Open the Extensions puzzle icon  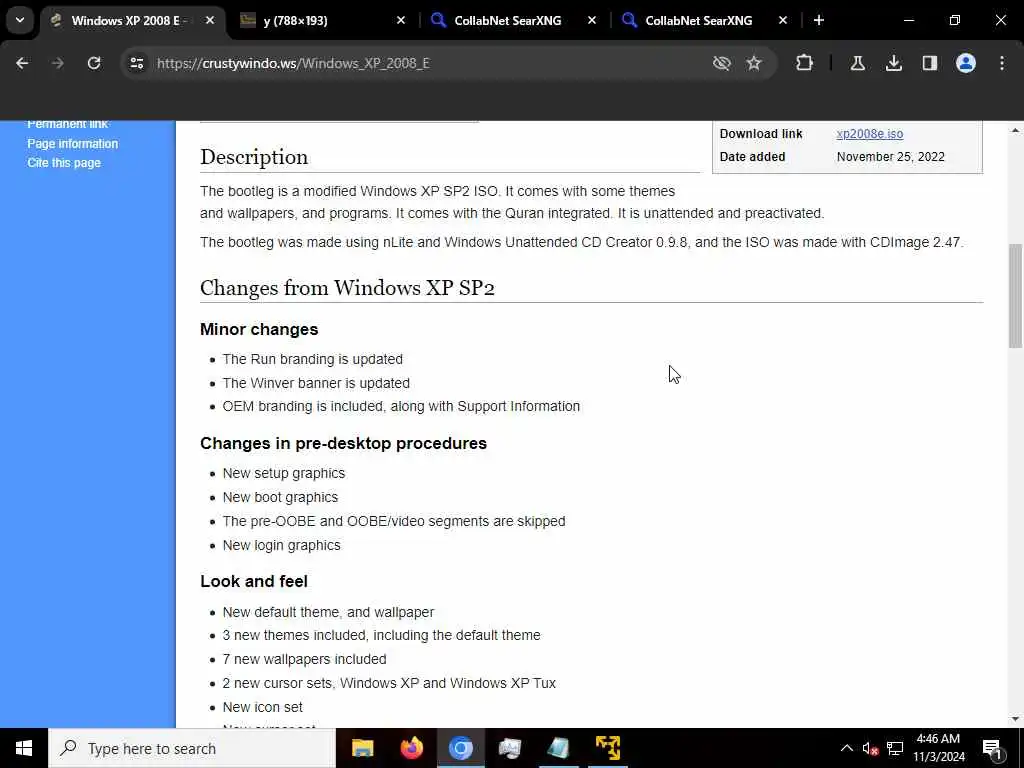[x=805, y=63]
